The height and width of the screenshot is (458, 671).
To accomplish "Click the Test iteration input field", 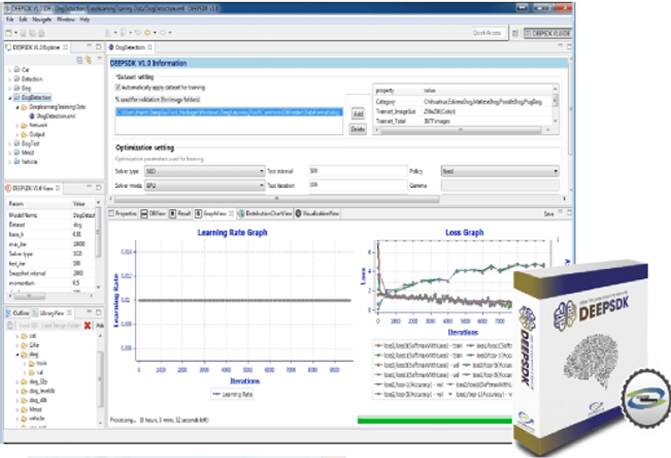I will [357, 185].
